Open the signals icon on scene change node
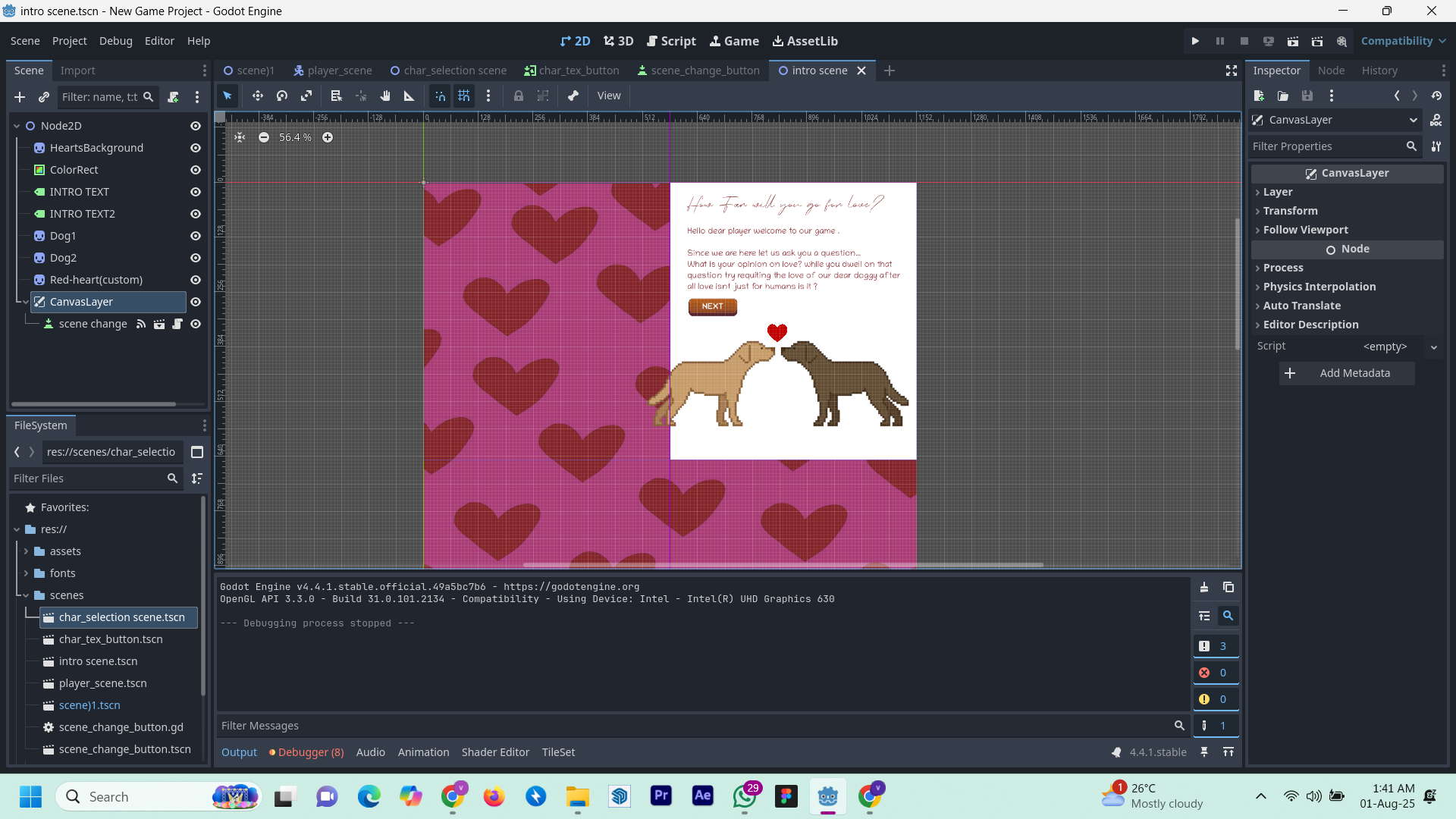This screenshot has height=819, width=1456. pos(141,324)
